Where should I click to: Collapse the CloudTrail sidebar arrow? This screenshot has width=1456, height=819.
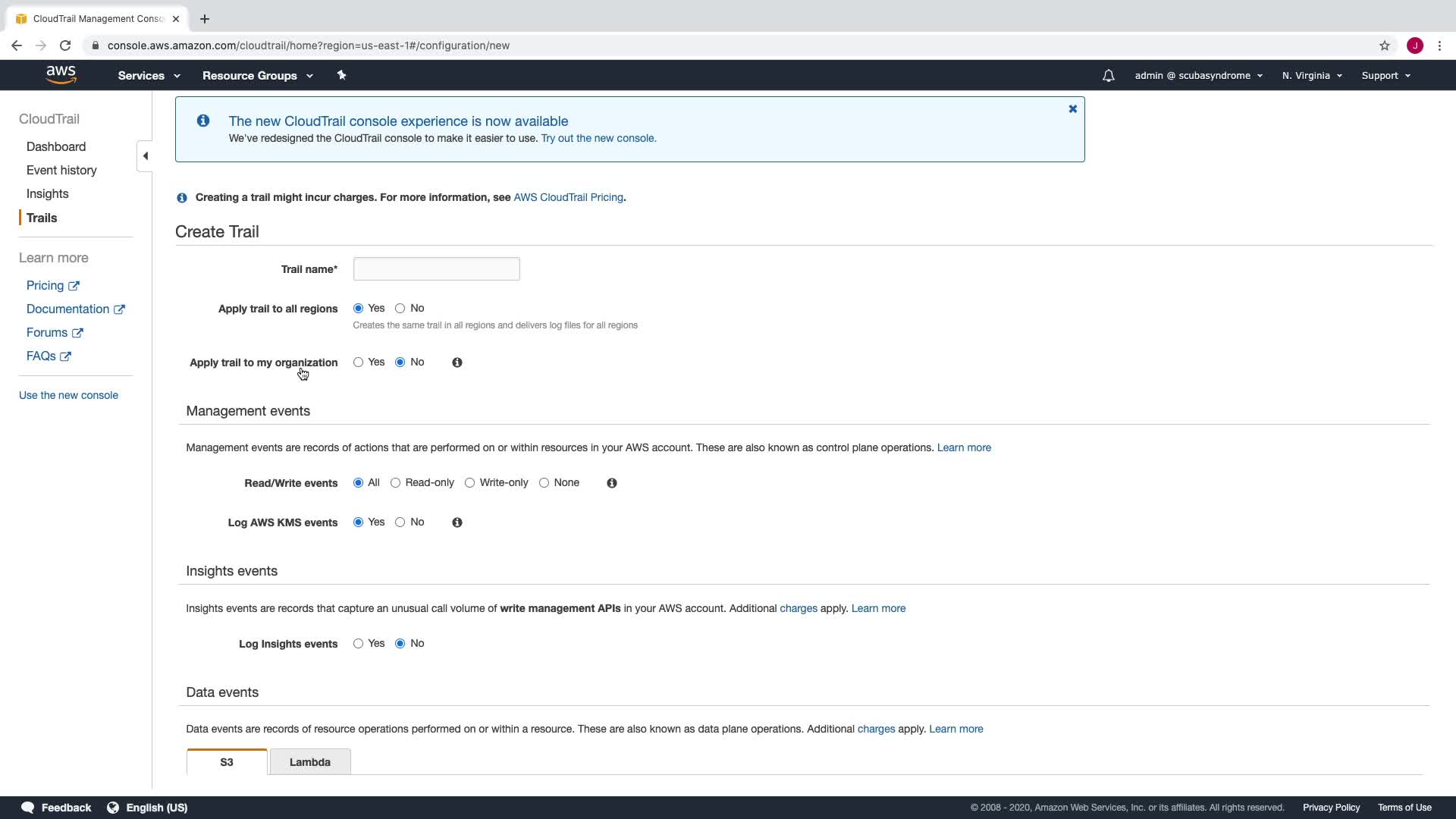click(145, 156)
